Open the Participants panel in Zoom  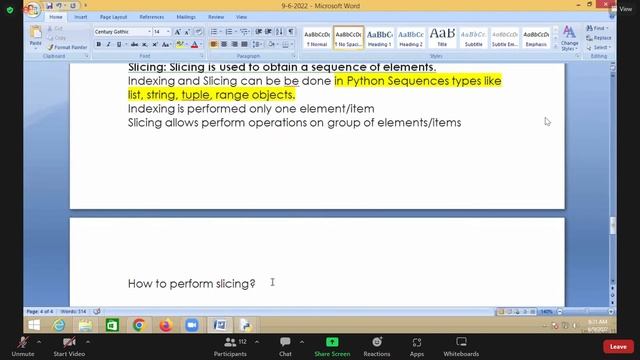tap(231, 346)
